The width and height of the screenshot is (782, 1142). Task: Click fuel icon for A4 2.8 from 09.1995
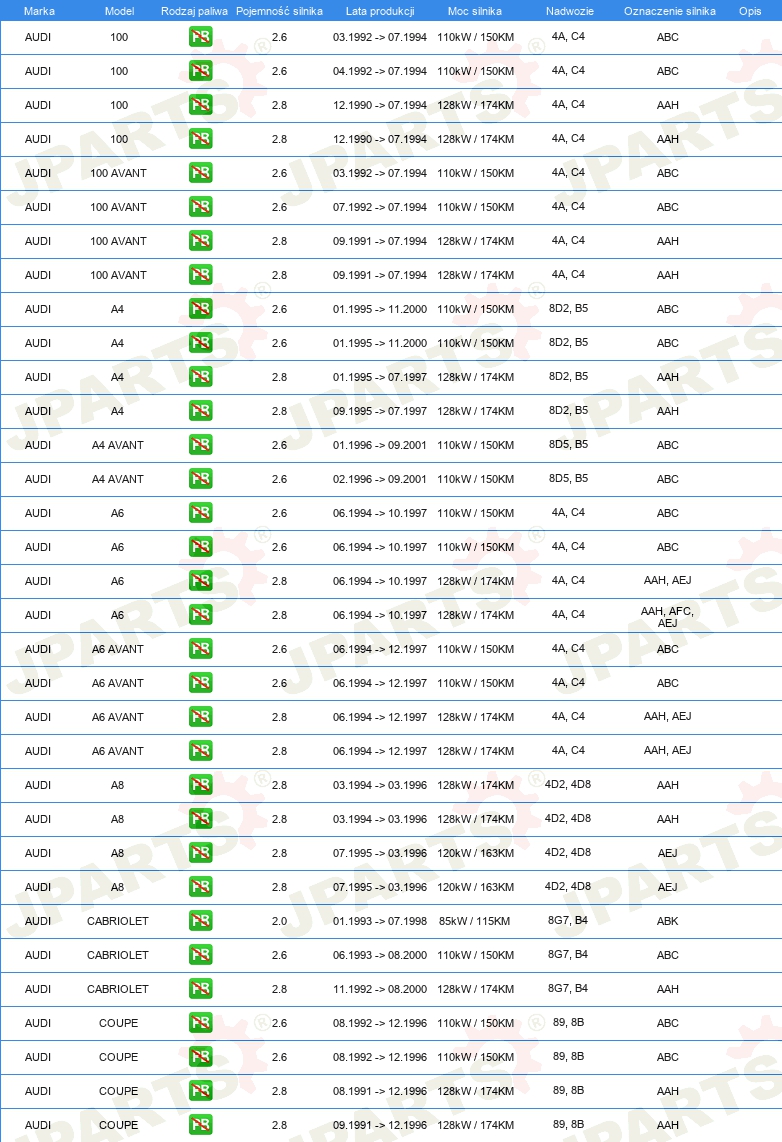click(200, 411)
